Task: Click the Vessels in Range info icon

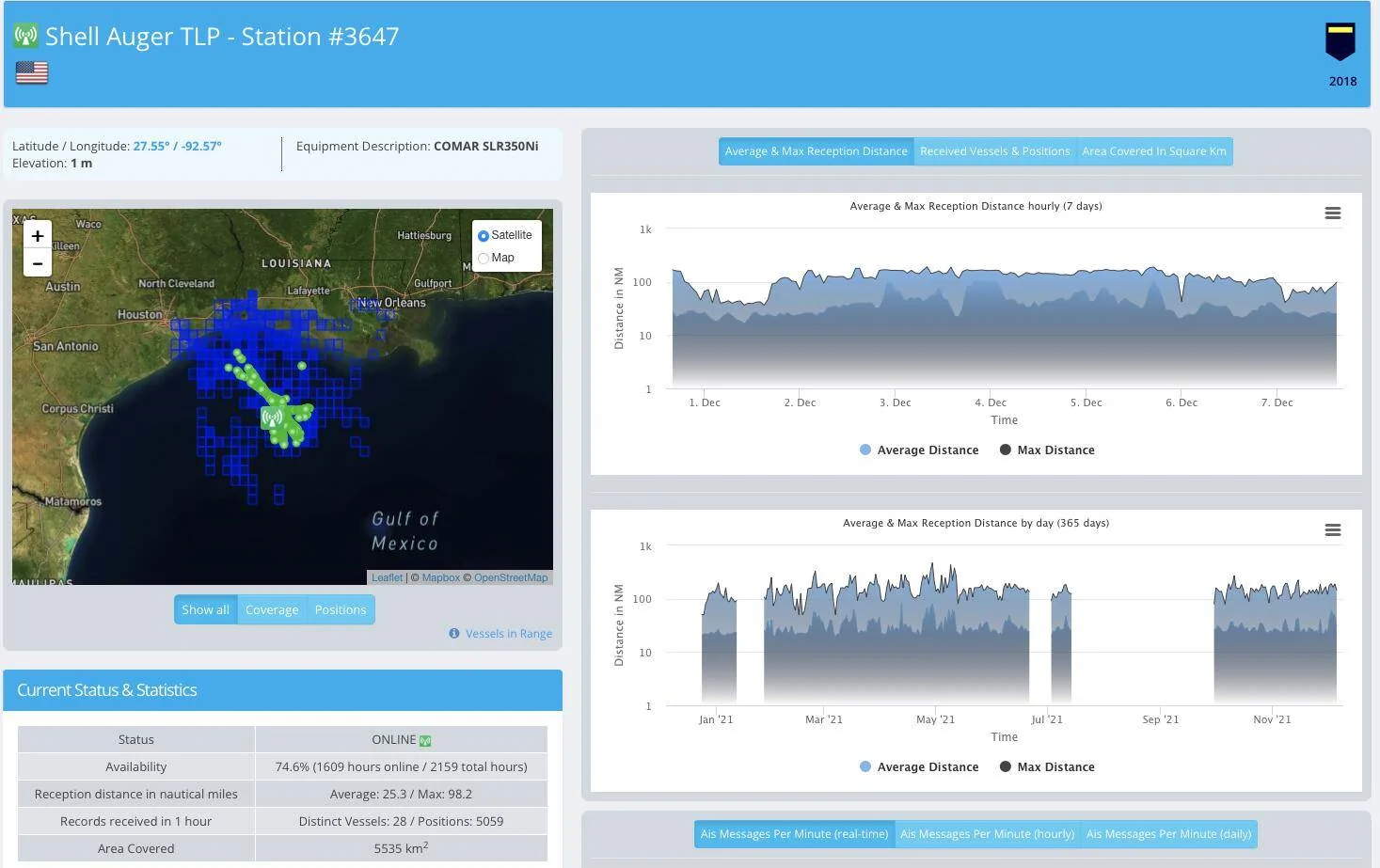Action: click(454, 634)
